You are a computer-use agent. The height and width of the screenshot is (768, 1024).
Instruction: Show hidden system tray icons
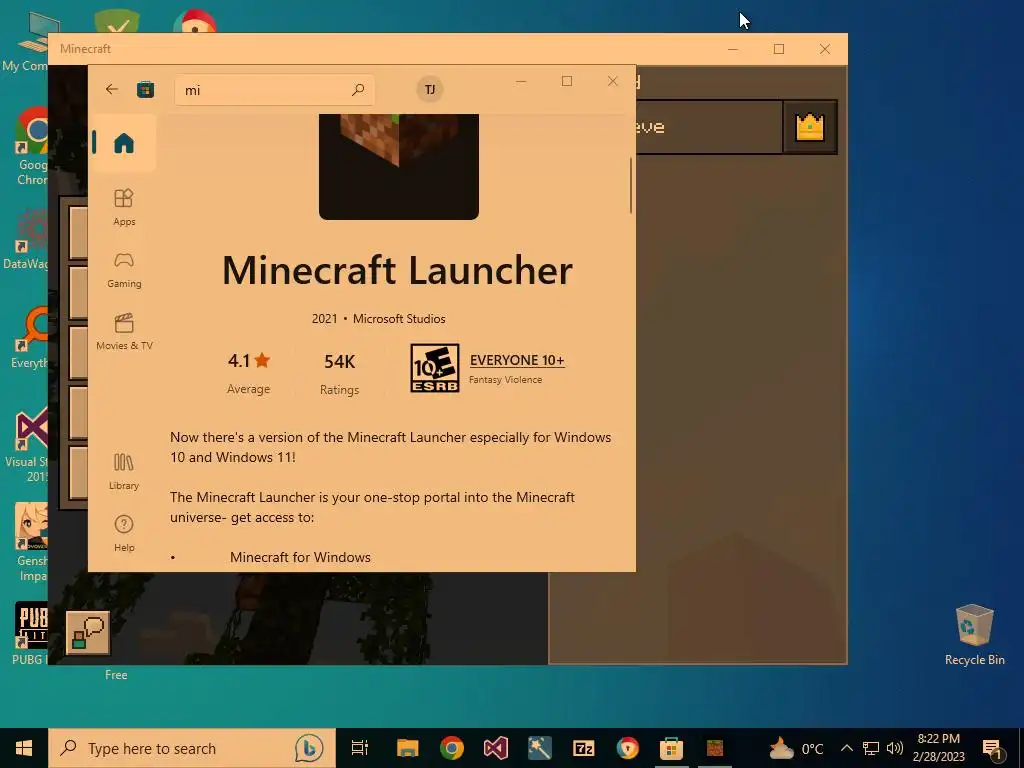[846, 748]
